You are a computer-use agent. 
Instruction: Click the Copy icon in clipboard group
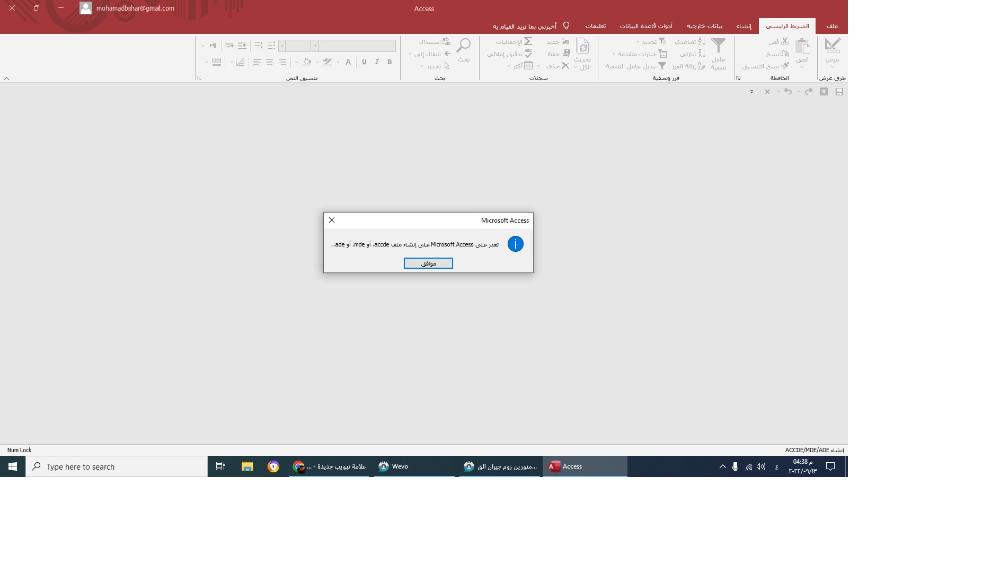pos(786,53)
